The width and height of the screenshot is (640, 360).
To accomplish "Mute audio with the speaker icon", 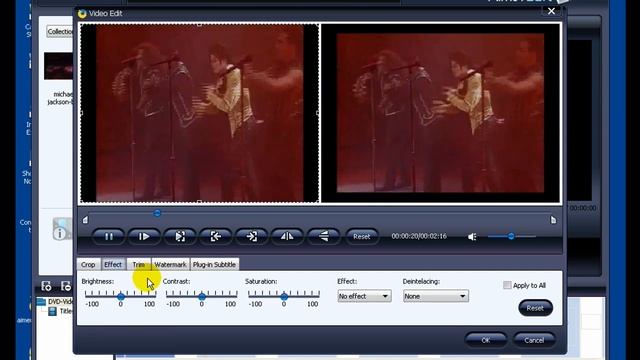I will [x=472, y=237].
